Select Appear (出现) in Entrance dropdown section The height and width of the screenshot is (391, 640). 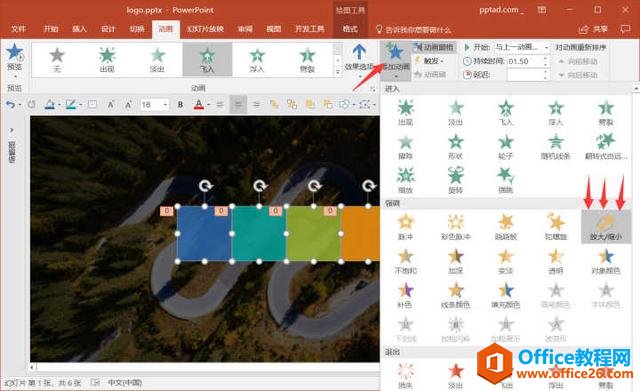click(405, 112)
